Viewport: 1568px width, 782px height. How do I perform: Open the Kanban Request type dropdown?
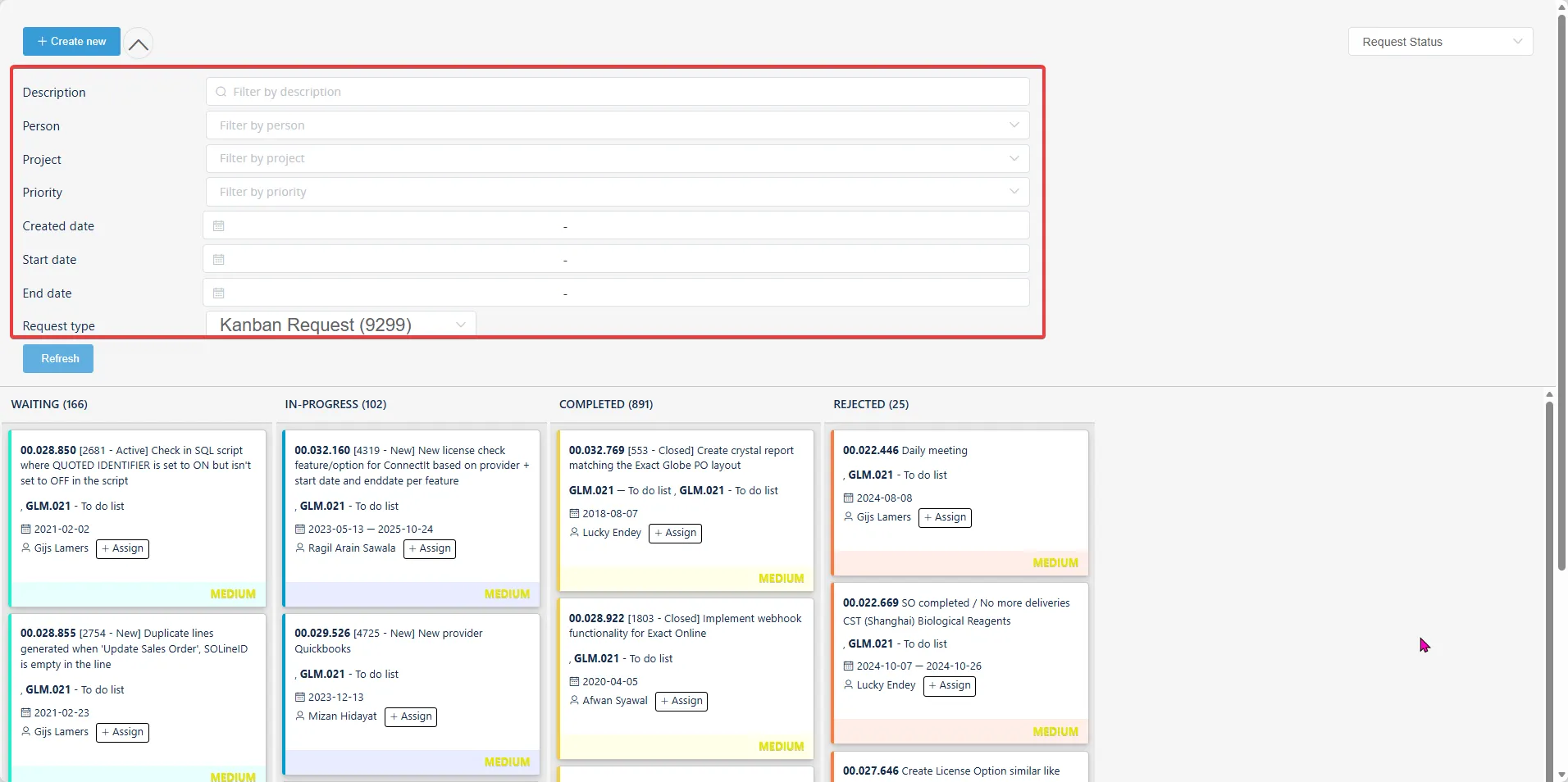click(x=340, y=325)
